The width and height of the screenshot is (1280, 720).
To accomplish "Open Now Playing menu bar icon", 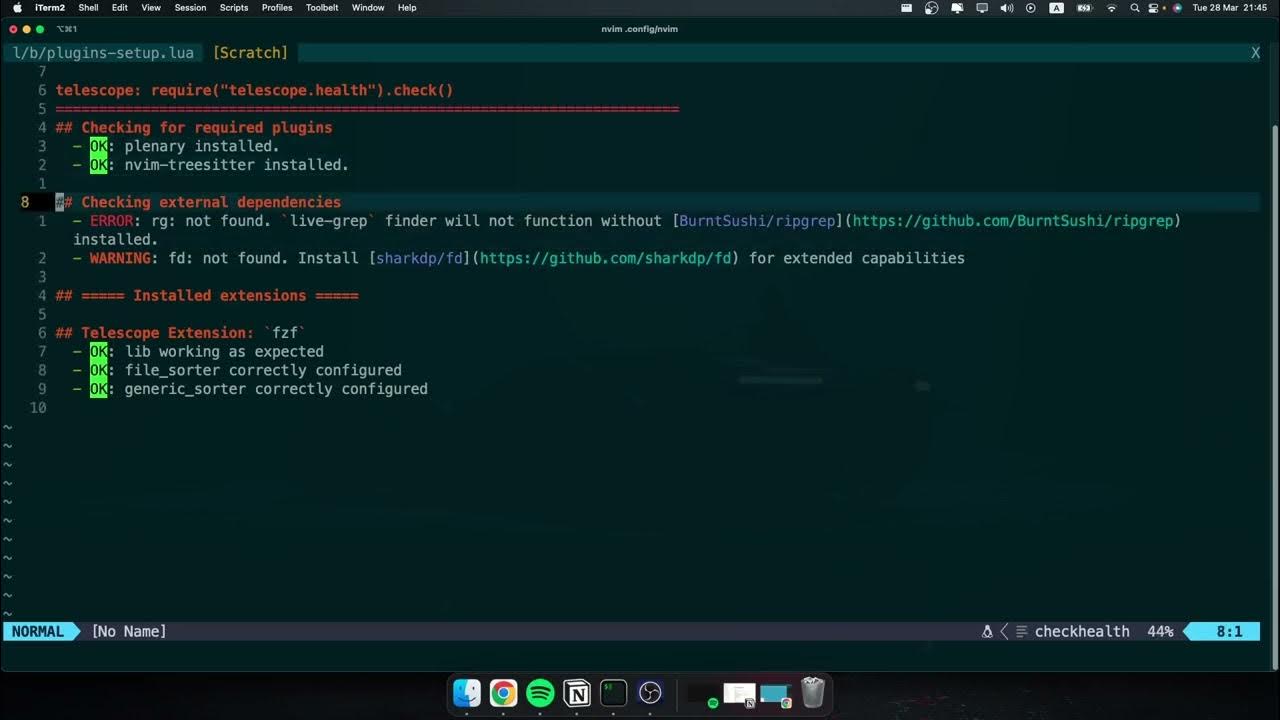I will 1031,7.
